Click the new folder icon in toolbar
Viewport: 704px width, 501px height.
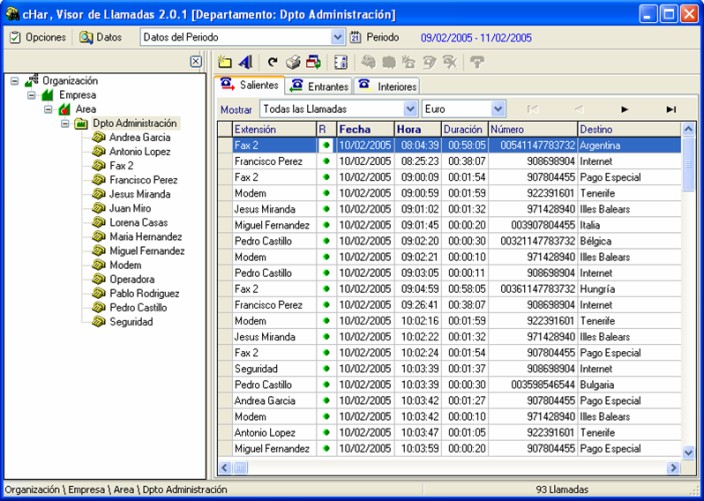225,62
